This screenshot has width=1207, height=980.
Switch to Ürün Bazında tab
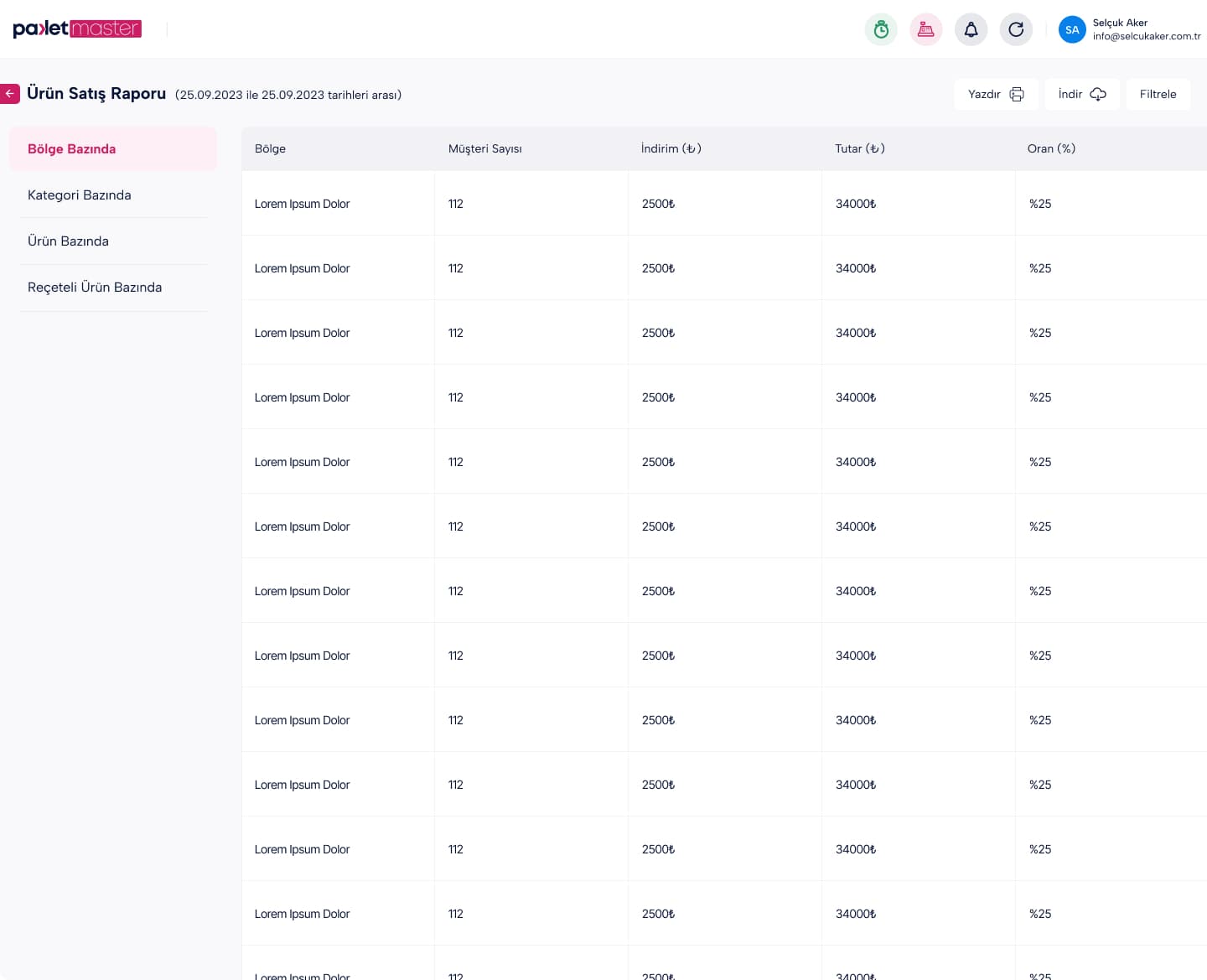(x=112, y=241)
